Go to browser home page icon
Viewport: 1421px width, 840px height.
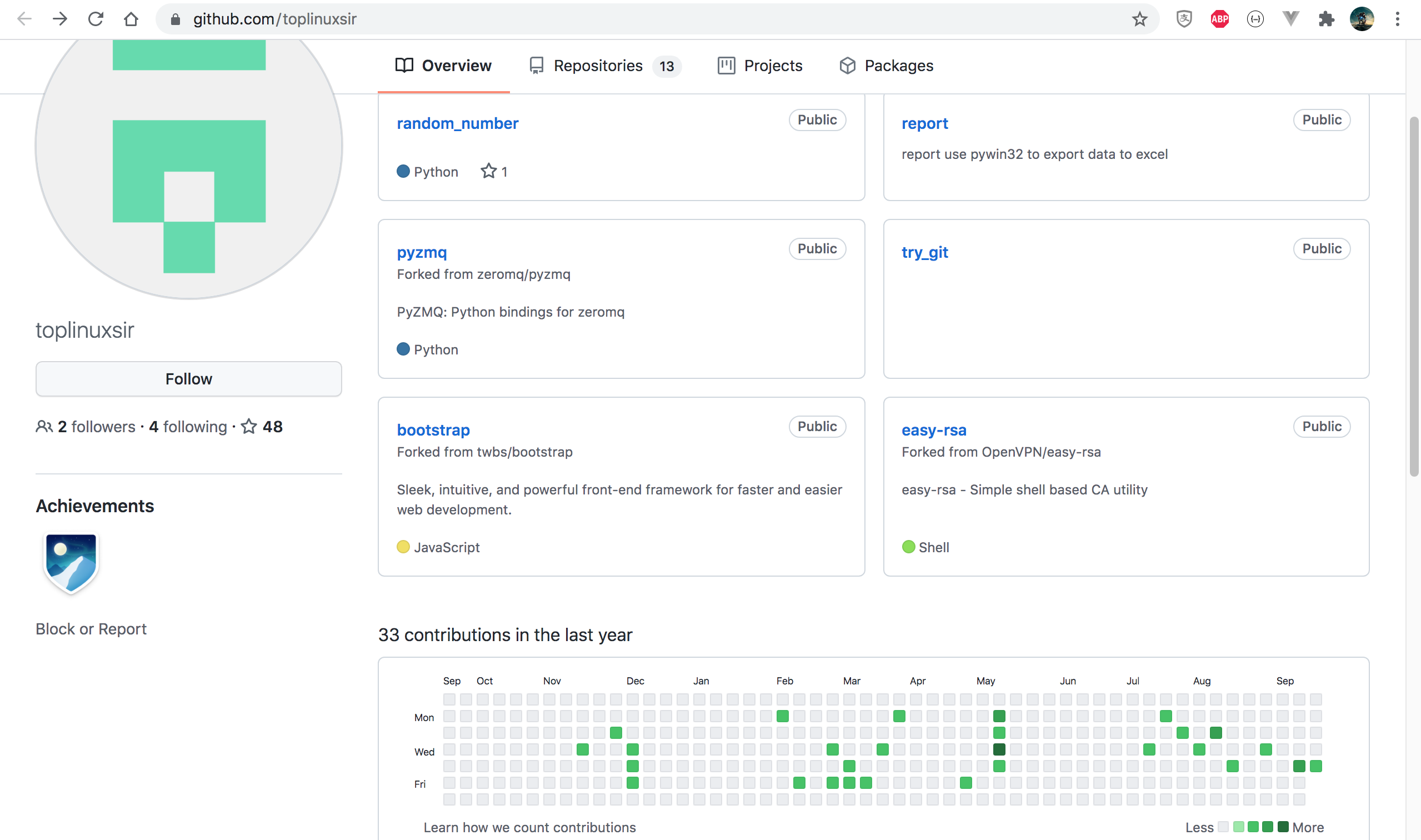click(131, 19)
